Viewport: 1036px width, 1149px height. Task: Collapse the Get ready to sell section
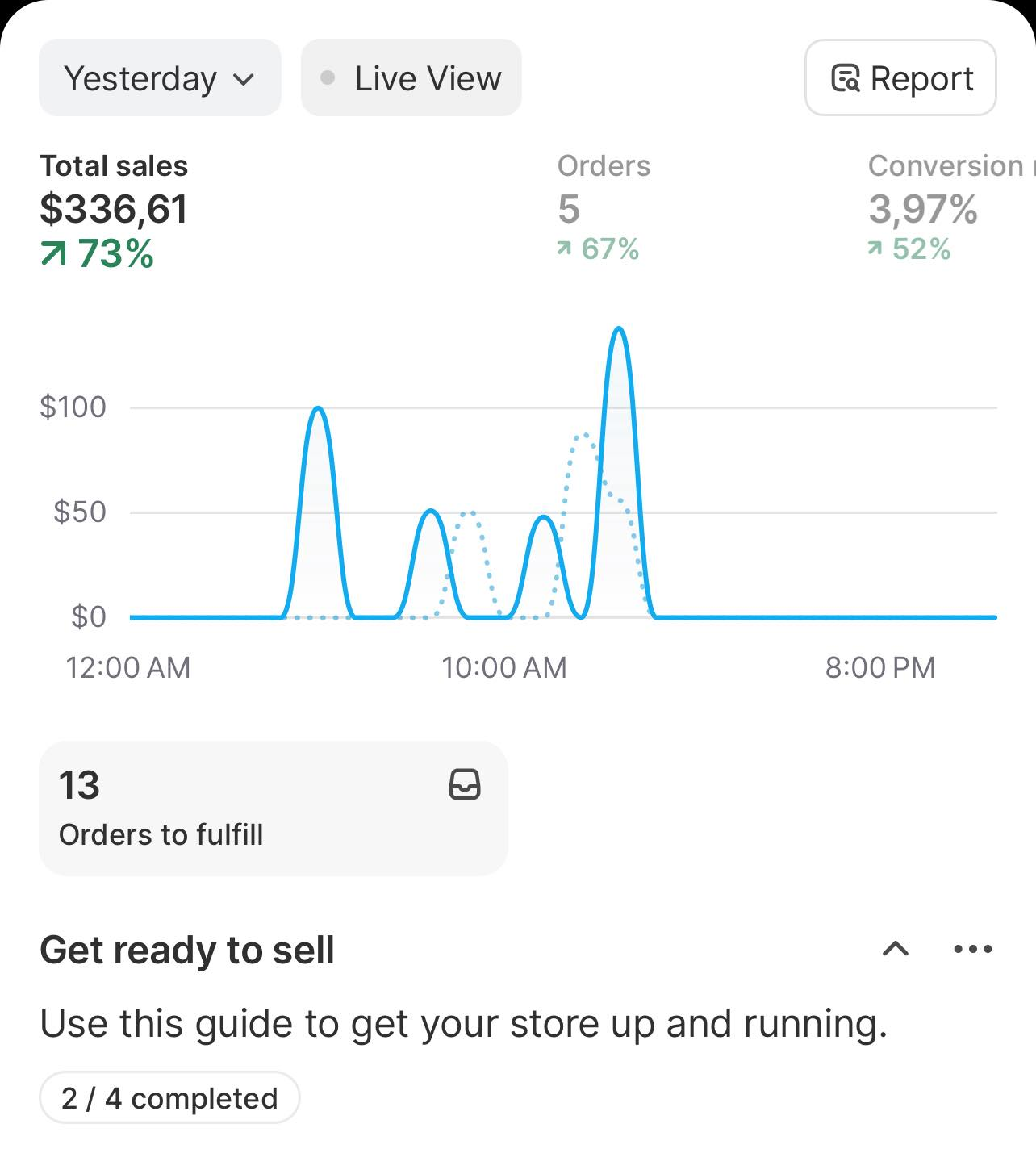coord(896,949)
